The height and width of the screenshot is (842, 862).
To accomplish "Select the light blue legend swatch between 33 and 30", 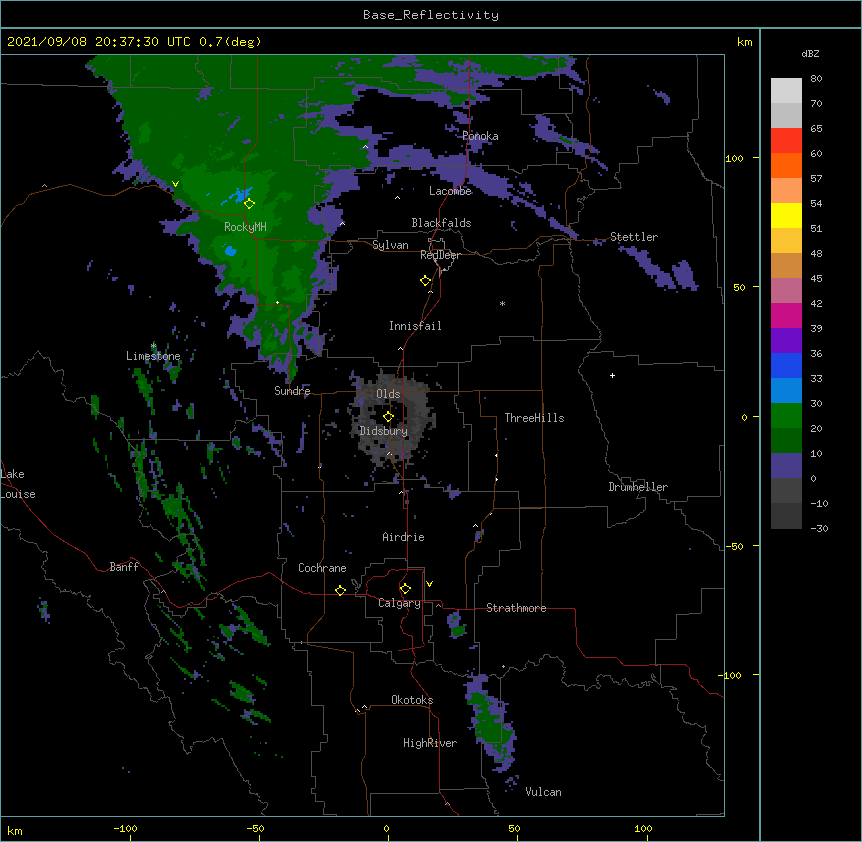I will pyautogui.click(x=786, y=391).
